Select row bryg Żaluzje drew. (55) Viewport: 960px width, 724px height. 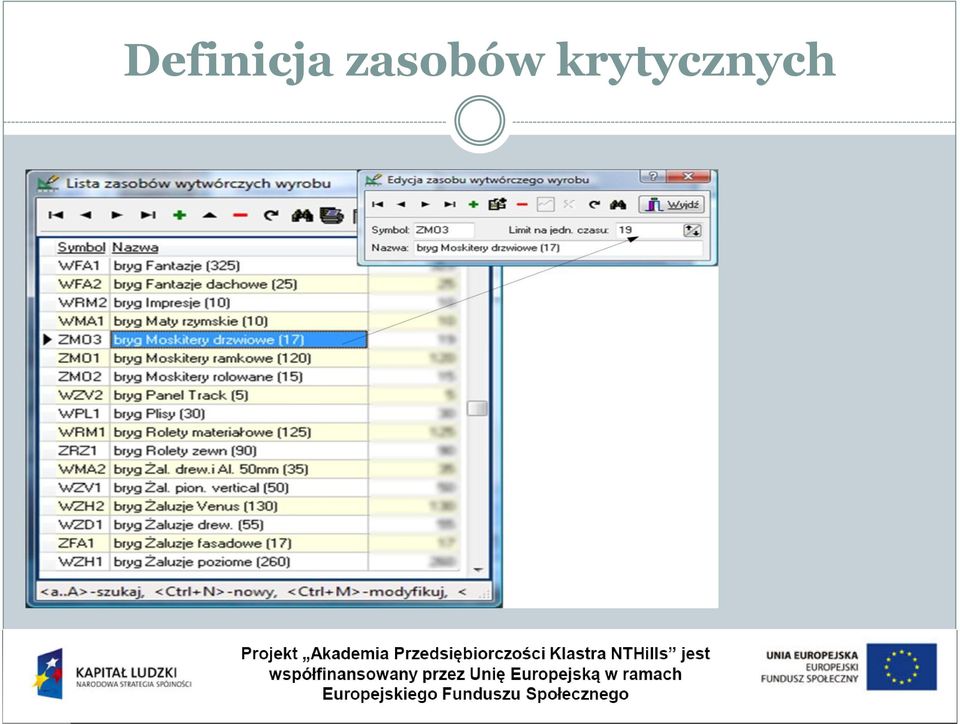(x=249, y=524)
